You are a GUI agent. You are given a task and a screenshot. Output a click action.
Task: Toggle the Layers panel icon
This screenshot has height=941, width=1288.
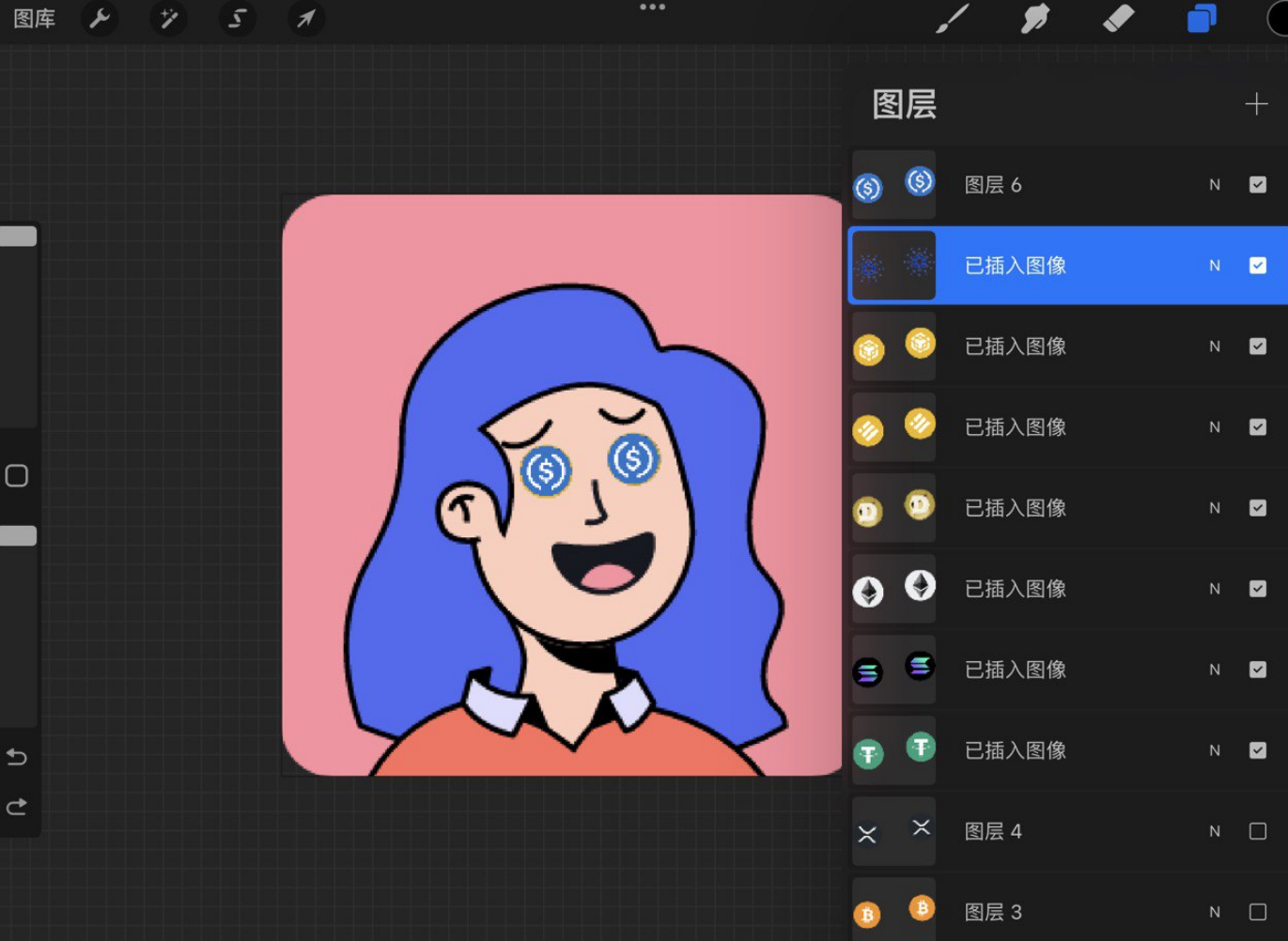point(1202,18)
